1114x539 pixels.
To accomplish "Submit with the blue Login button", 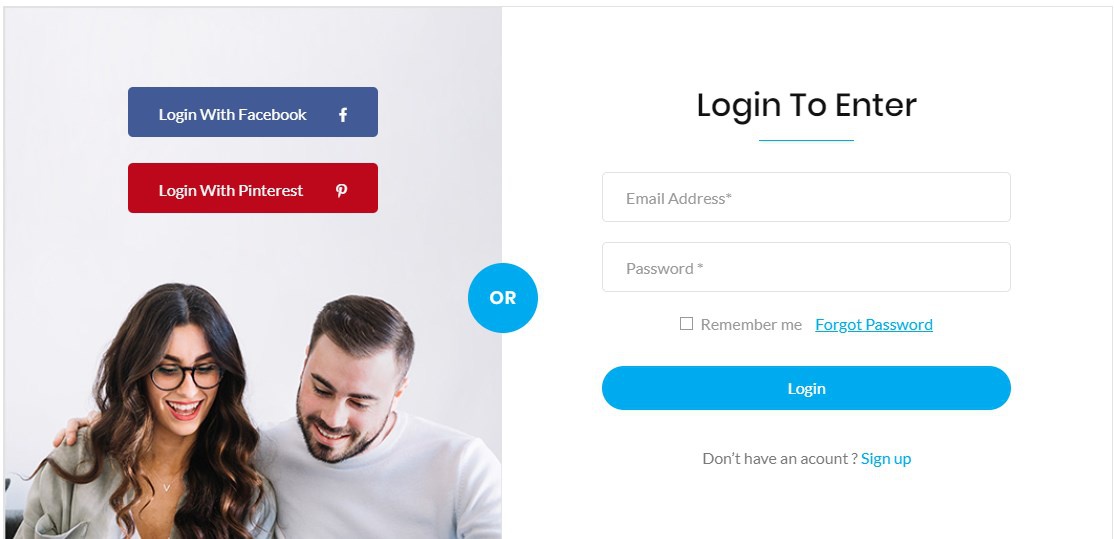I will click(806, 388).
